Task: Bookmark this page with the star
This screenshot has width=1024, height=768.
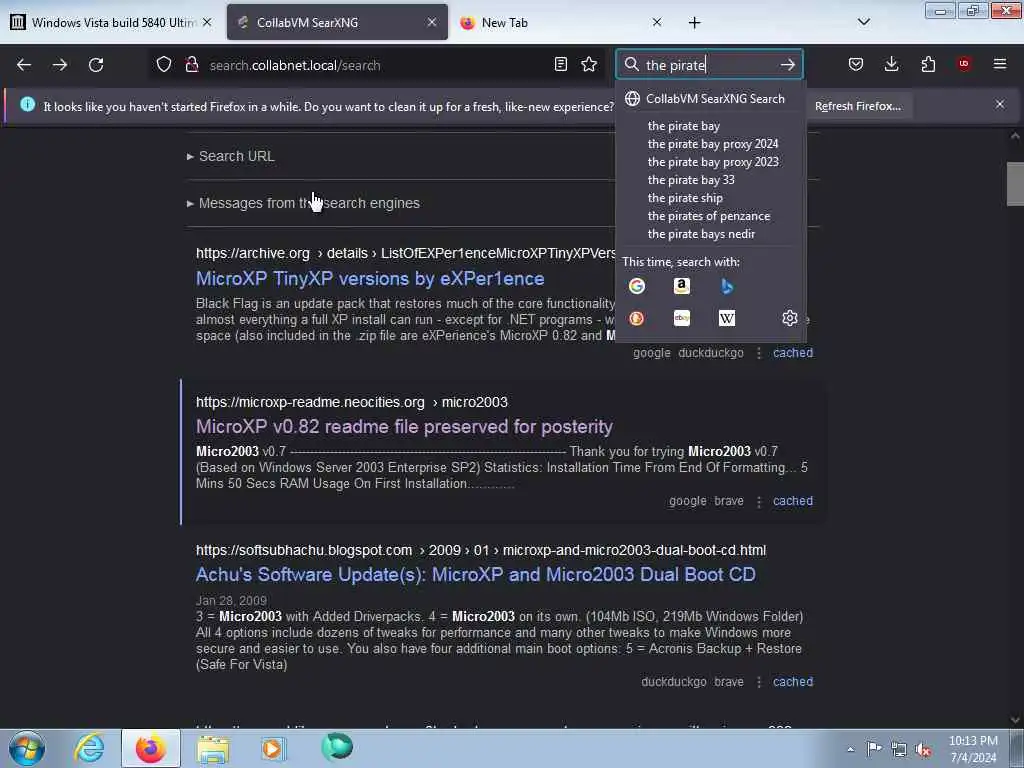Action: (589, 65)
